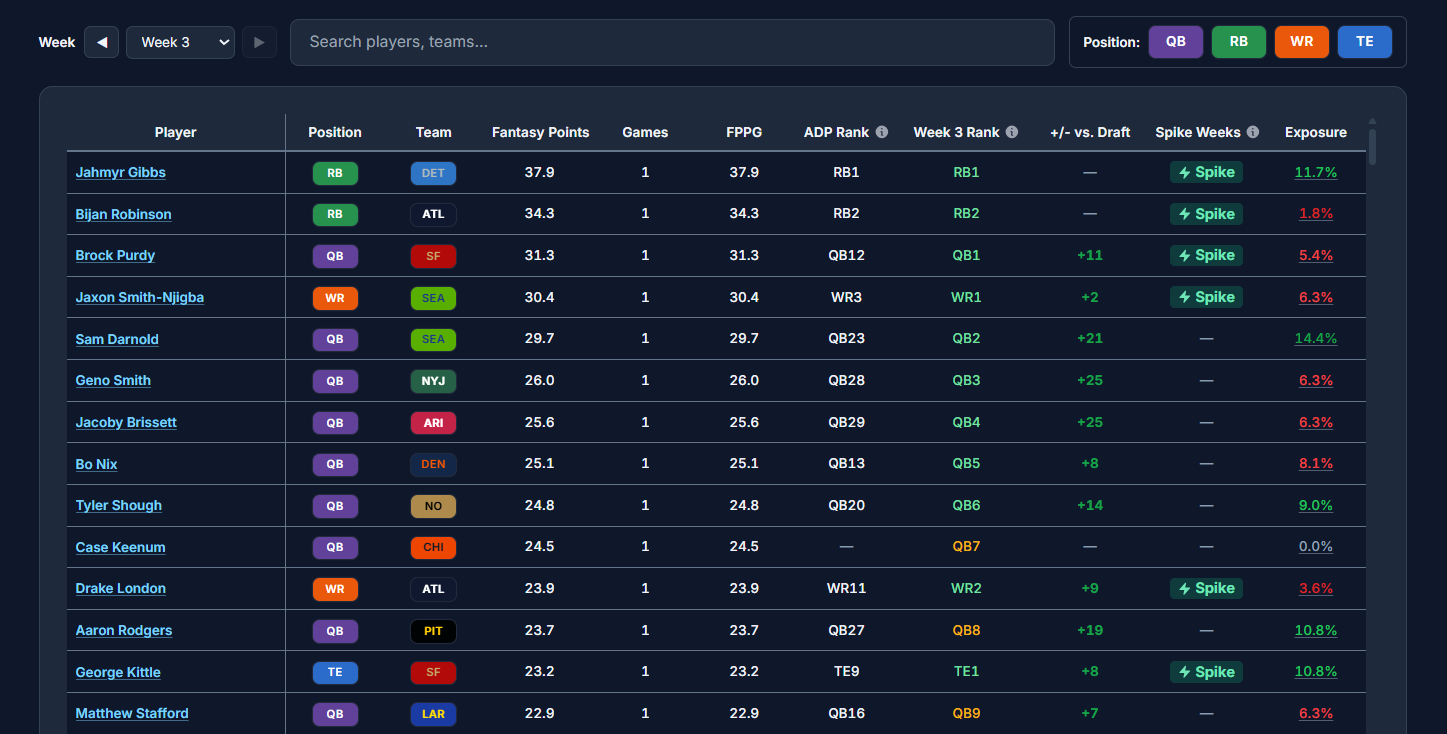1447x734 pixels.
Task: Click the next week arrow button
Action: tap(260, 42)
